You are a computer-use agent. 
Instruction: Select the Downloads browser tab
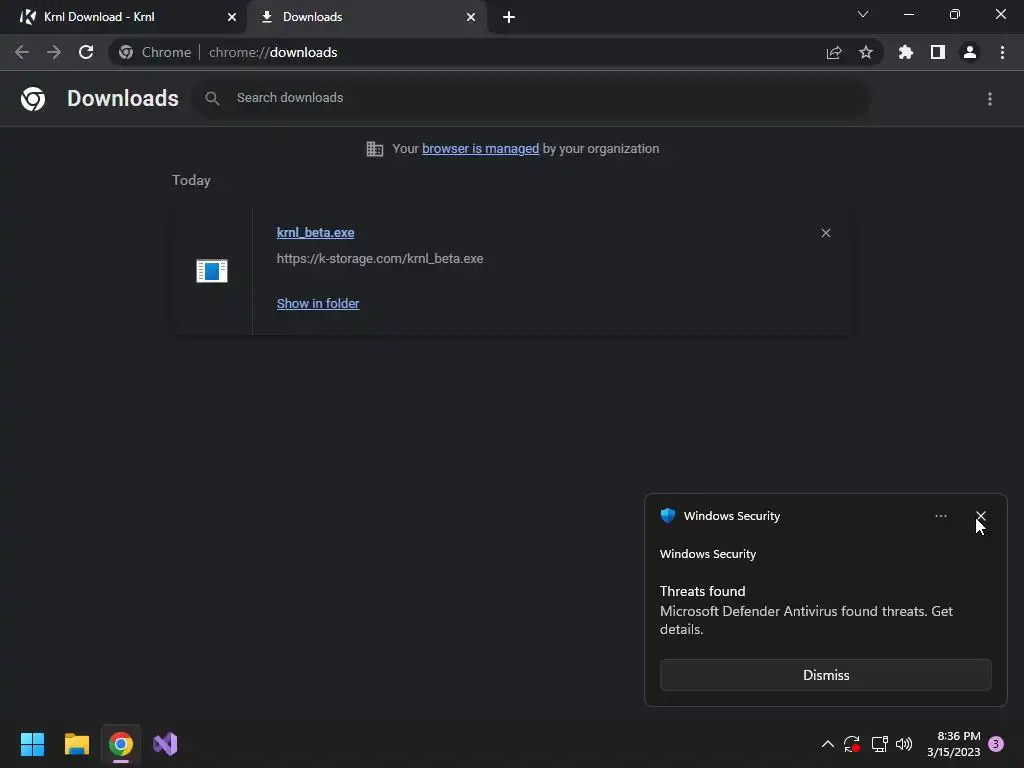(366, 17)
